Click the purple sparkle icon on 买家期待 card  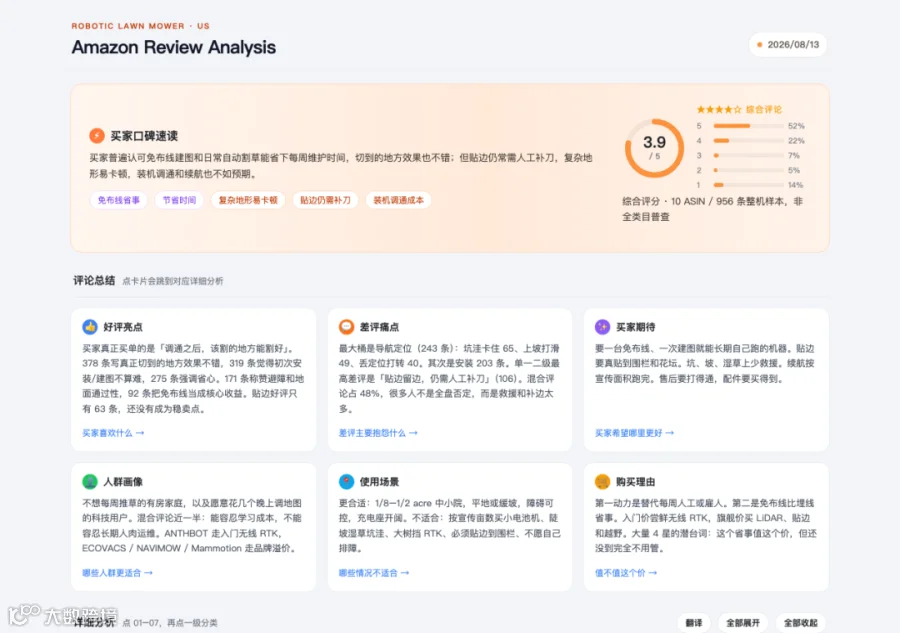pyautogui.click(x=602, y=327)
